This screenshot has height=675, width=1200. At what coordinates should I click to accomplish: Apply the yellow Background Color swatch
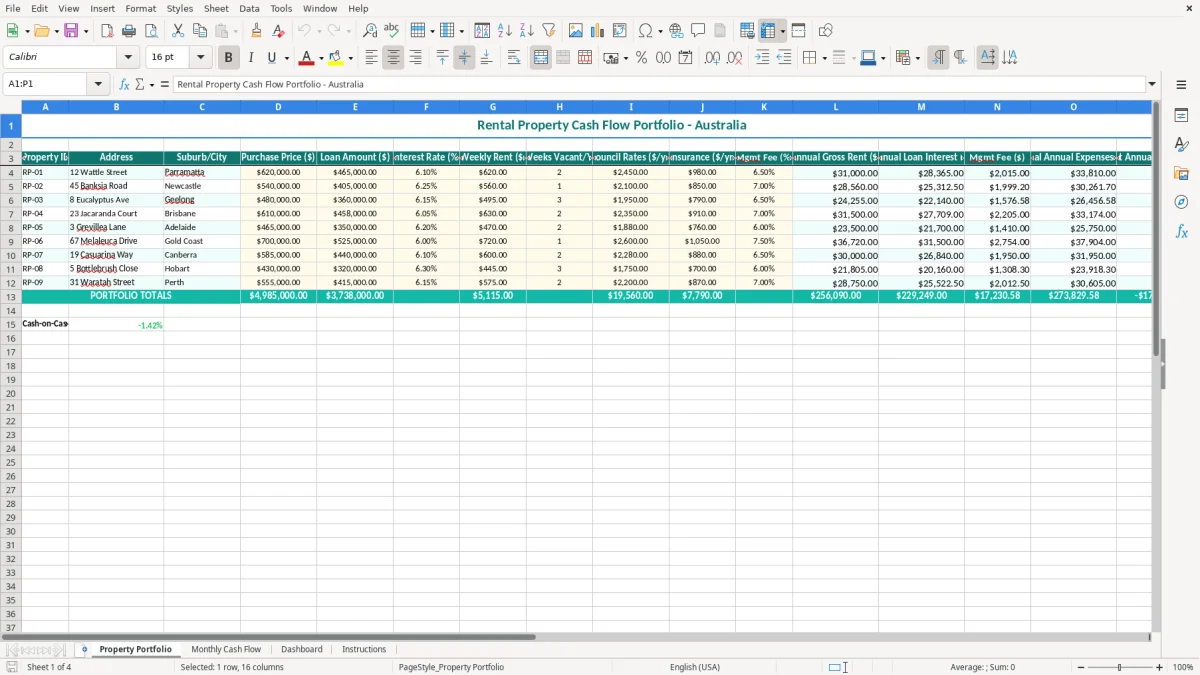(x=336, y=58)
